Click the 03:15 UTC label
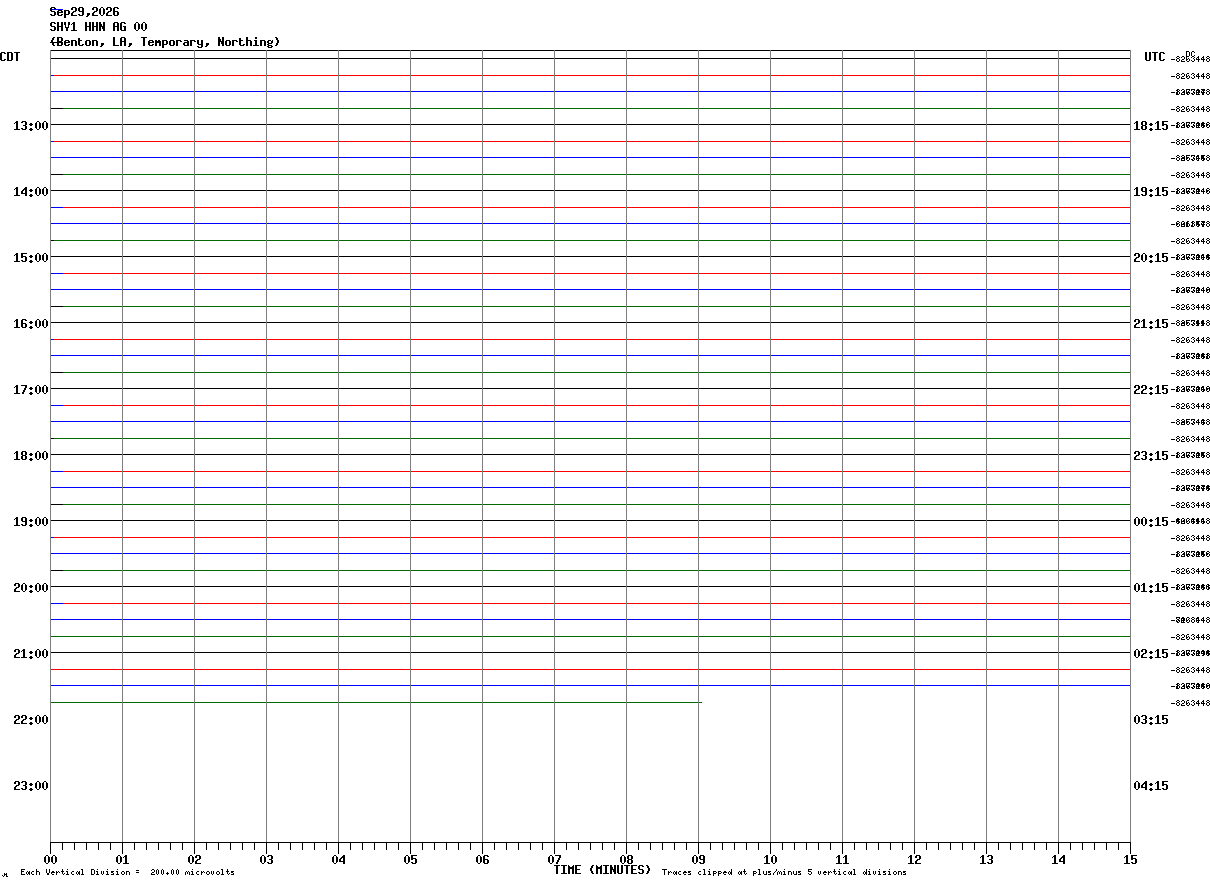Viewport: 1210px width, 886px height. 1150,719
